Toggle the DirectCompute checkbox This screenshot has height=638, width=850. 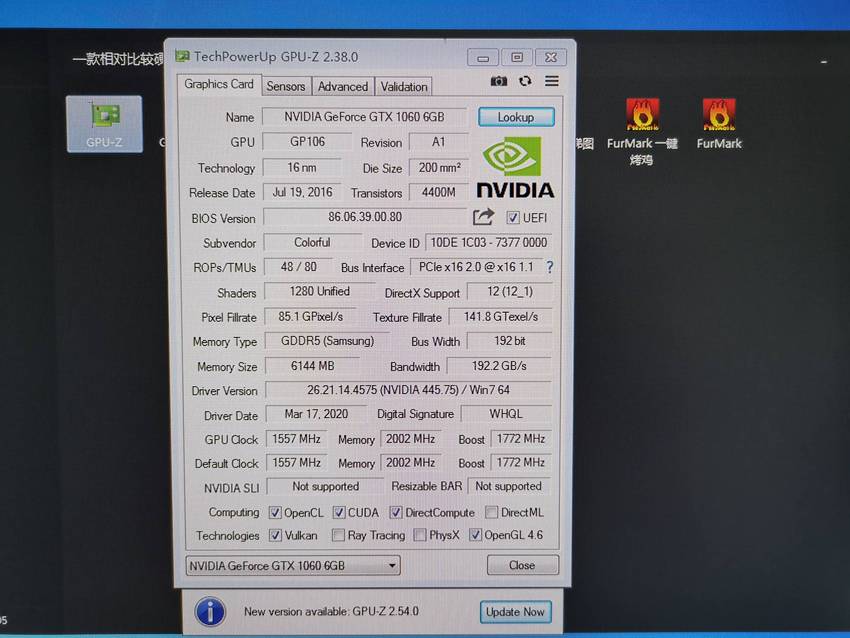(396, 513)
